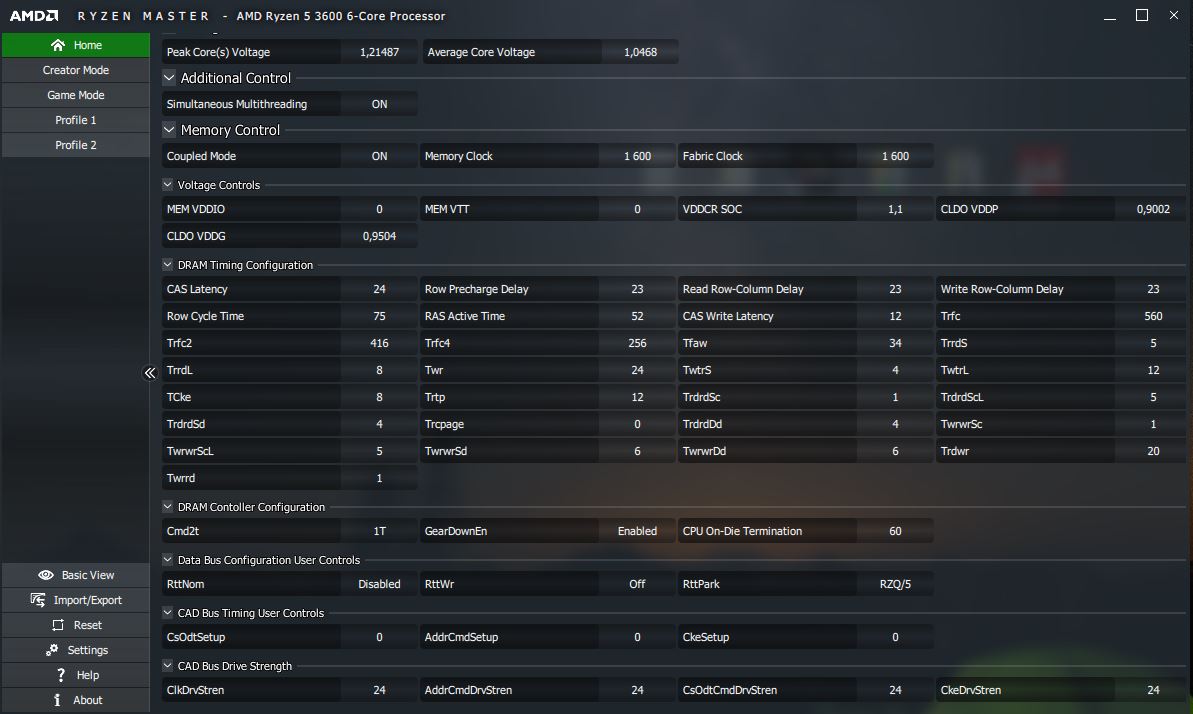Viewport: 1193px width, 714px height.
Task: Click the CkeDrvStren value 24
Action: 1153,690
